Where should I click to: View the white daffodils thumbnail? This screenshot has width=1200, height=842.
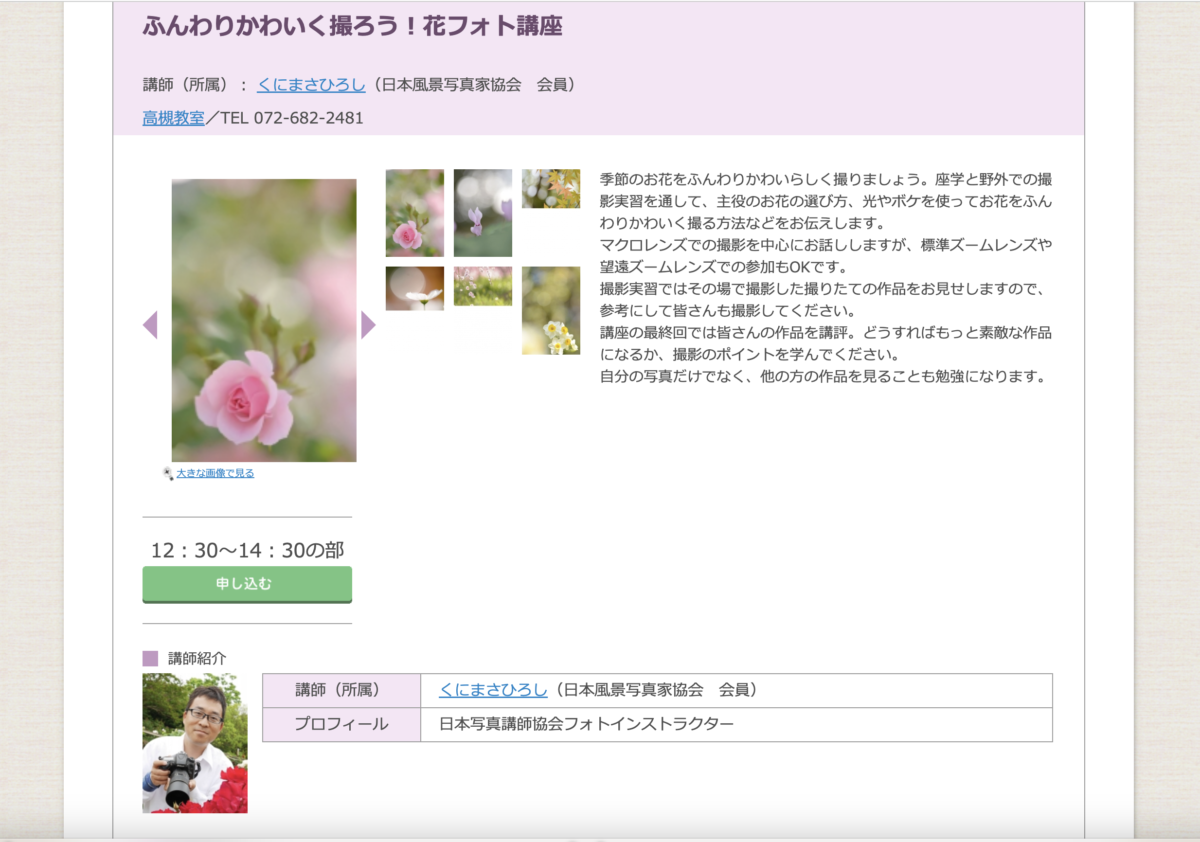click(550, 310)
